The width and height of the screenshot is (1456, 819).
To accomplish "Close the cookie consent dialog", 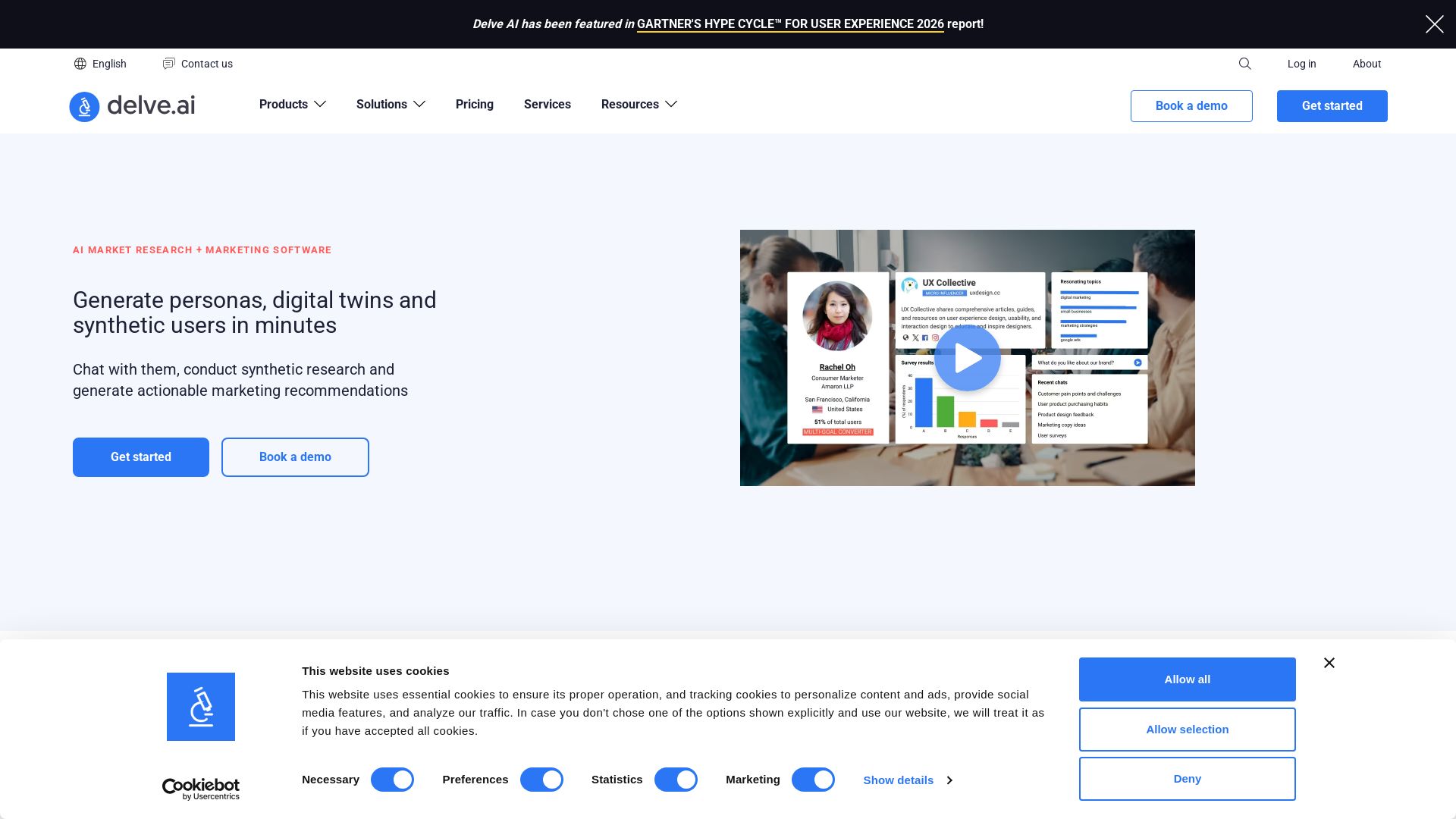I will (x=1329, y=663).
